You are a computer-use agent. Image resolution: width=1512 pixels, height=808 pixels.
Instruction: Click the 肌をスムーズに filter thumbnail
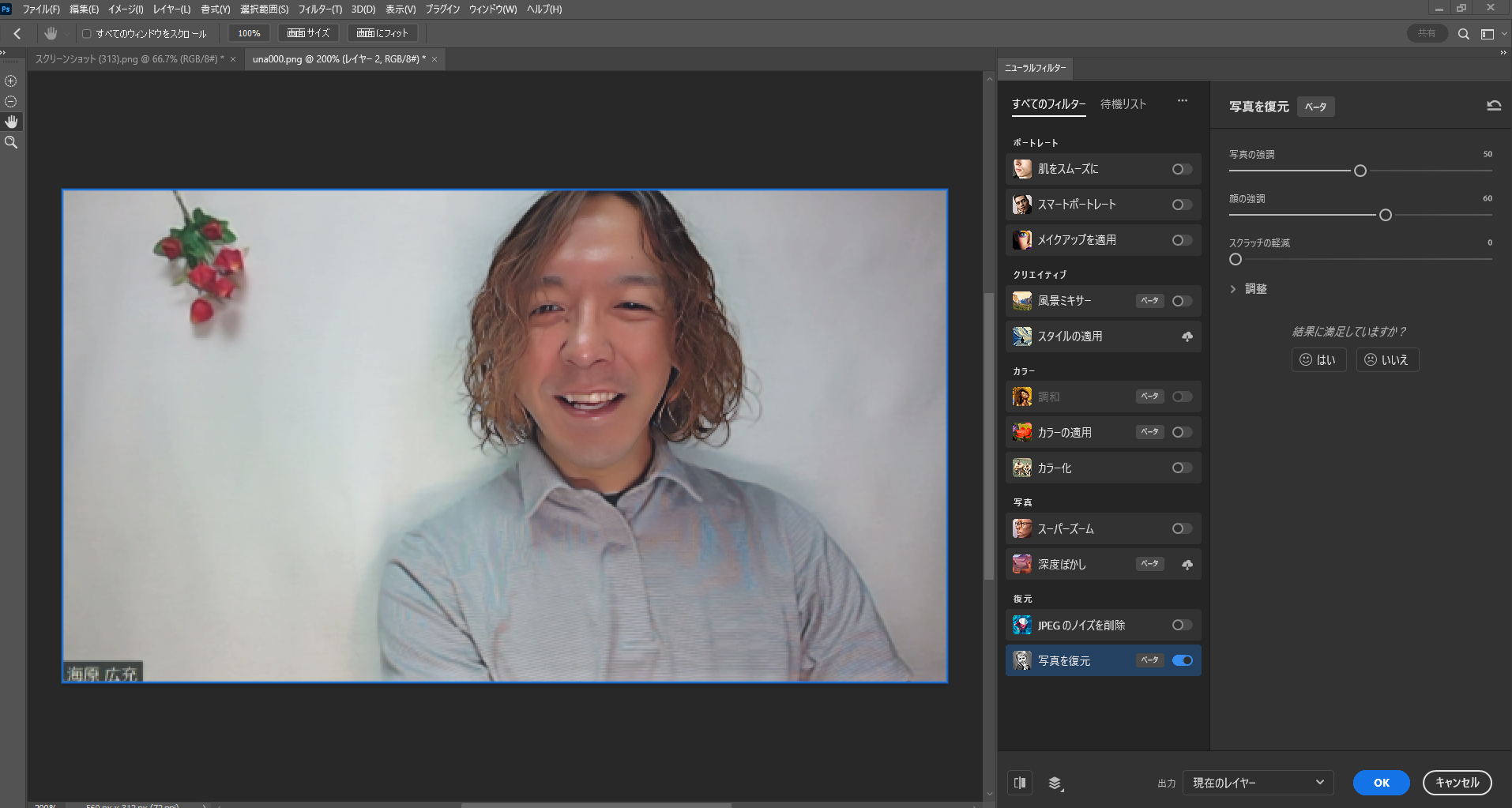(x=1022, y=169)
